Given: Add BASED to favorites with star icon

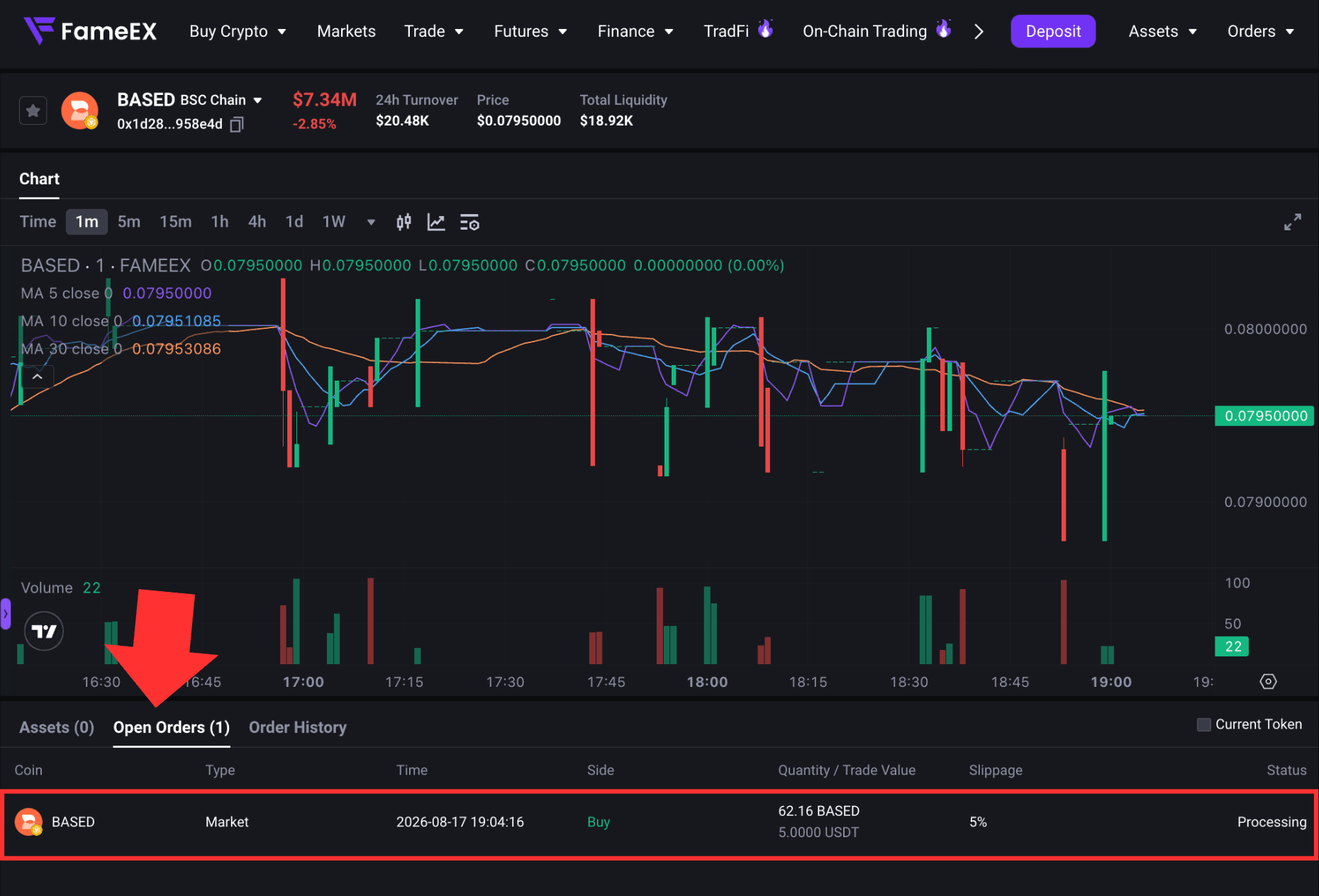Looking at the screenshot, I should [x=33, y=111].
